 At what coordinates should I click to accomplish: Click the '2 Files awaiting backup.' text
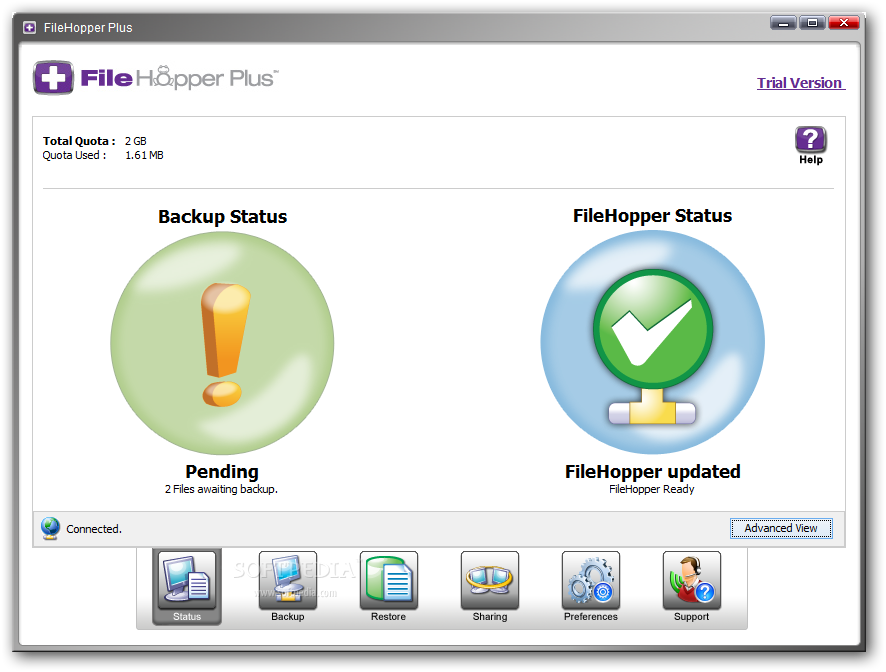(222, 489)
